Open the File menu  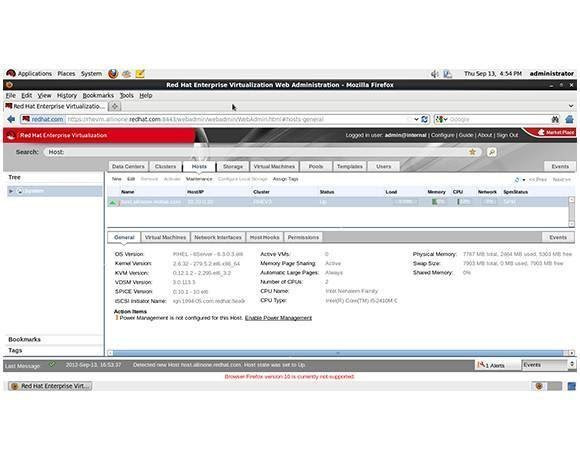(10, 95)
